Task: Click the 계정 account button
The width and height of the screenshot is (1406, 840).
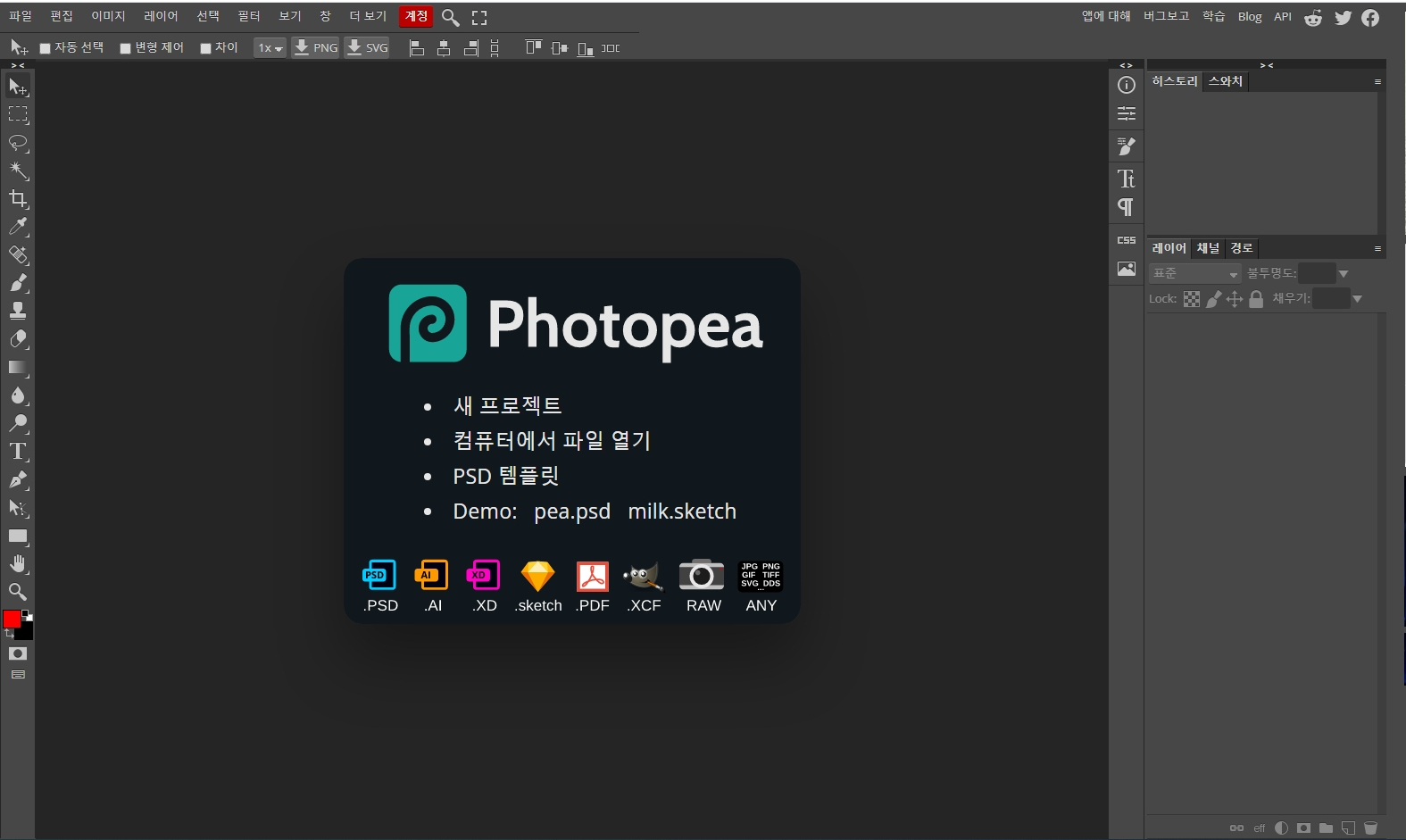Action: pyautogui.click(x=416, y=16)
